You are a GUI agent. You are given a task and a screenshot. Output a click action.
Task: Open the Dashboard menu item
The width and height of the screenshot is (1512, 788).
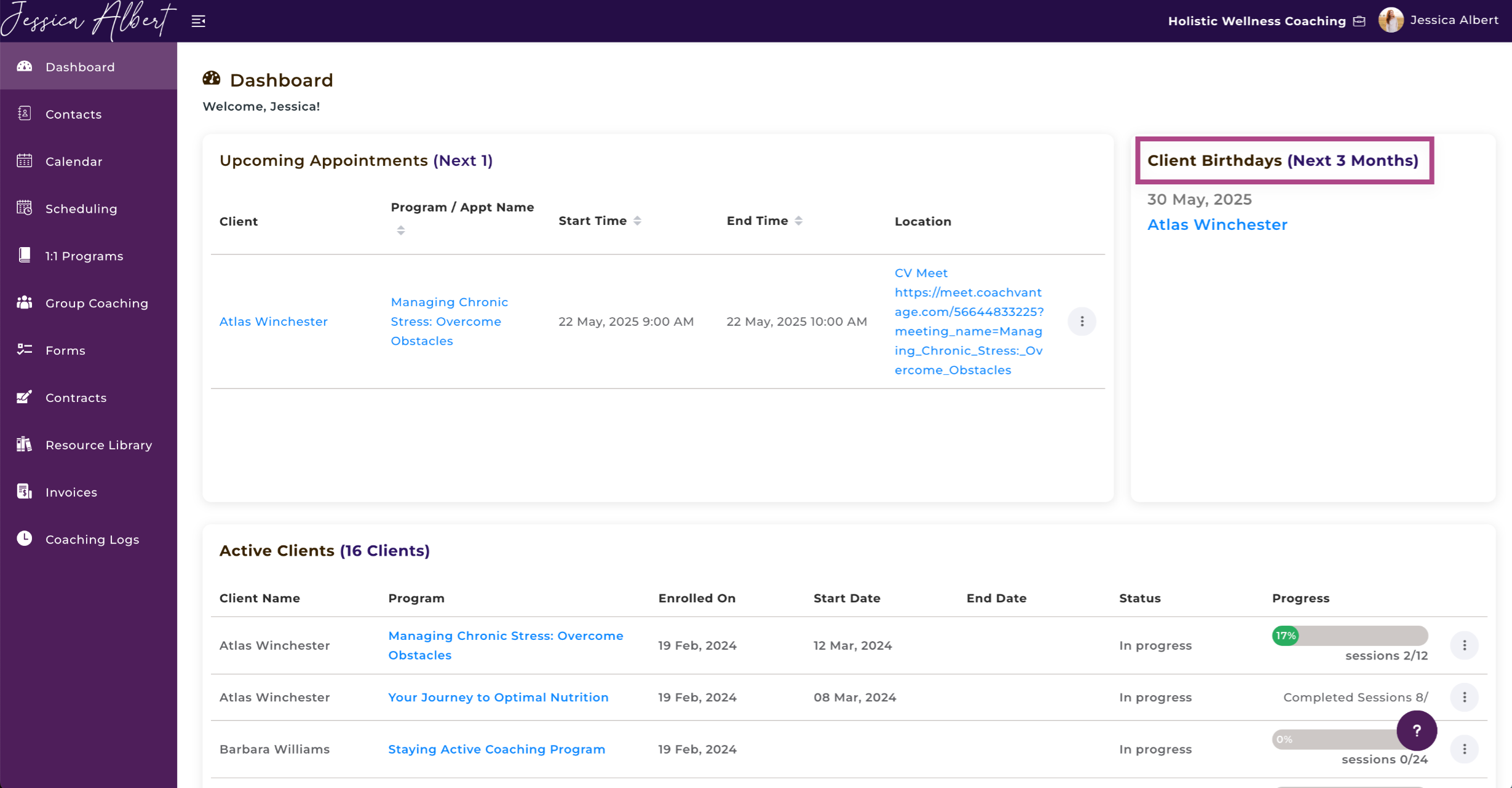tap(89, 66)
